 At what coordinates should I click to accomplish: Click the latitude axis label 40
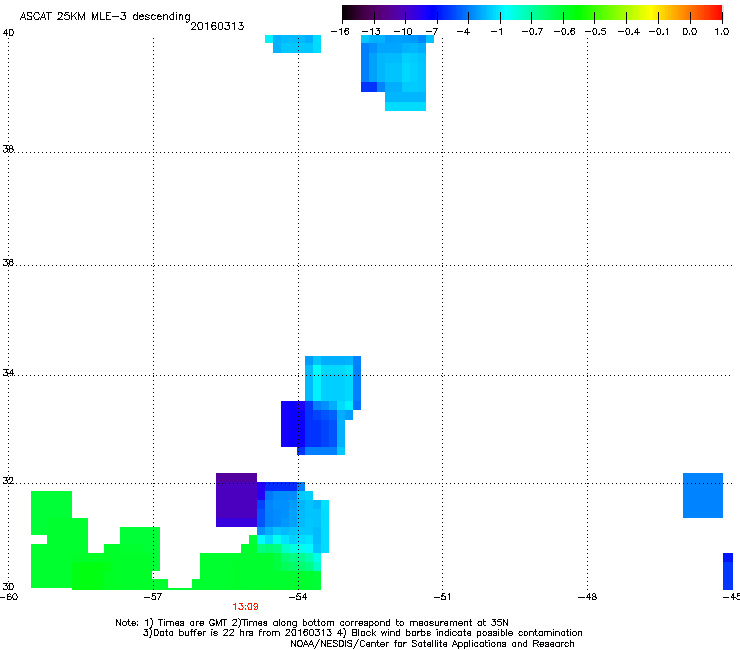point(8,33)
